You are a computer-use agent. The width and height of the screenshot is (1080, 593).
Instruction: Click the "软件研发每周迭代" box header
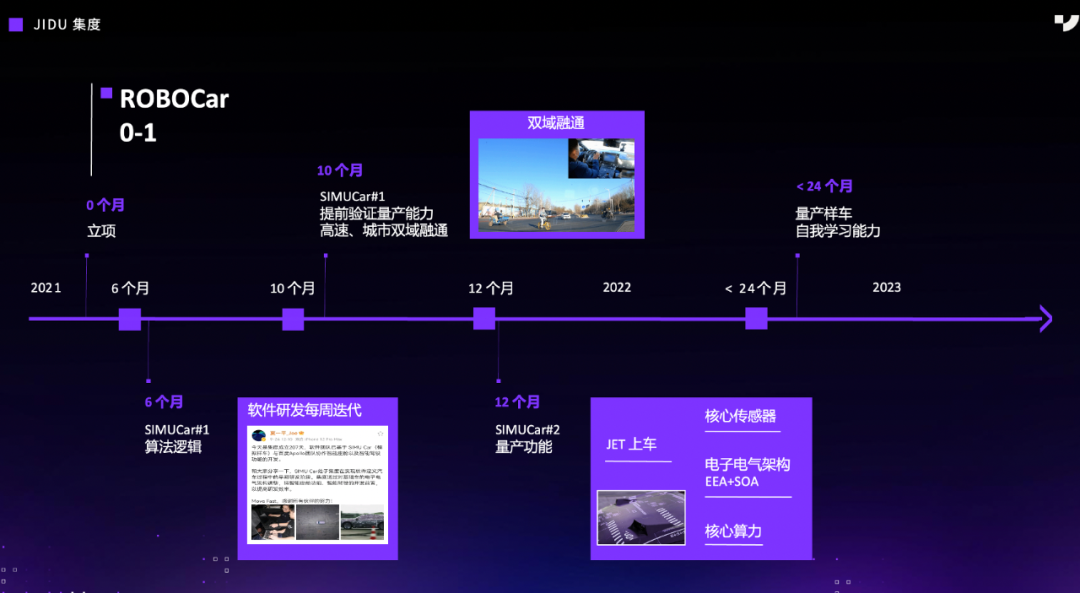coord(304,410)
